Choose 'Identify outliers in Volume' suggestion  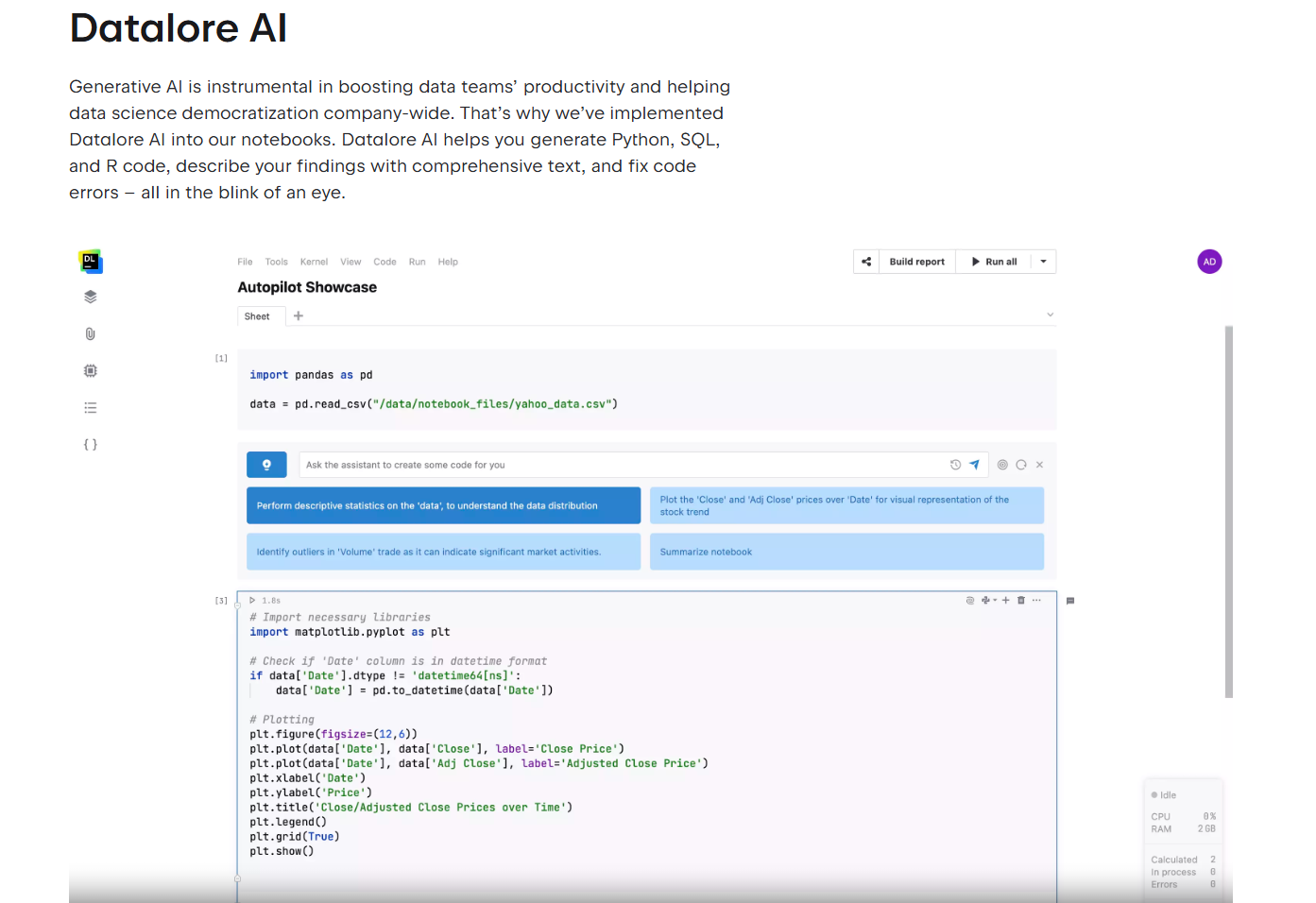443,552
